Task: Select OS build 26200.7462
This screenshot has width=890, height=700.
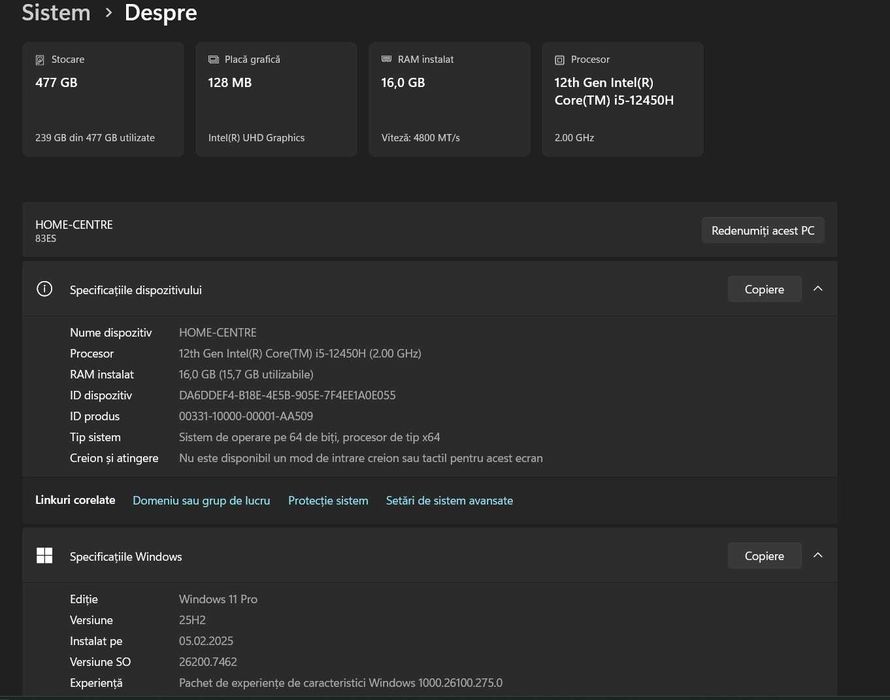Action: pyautogui.click(x=208, y=662)
